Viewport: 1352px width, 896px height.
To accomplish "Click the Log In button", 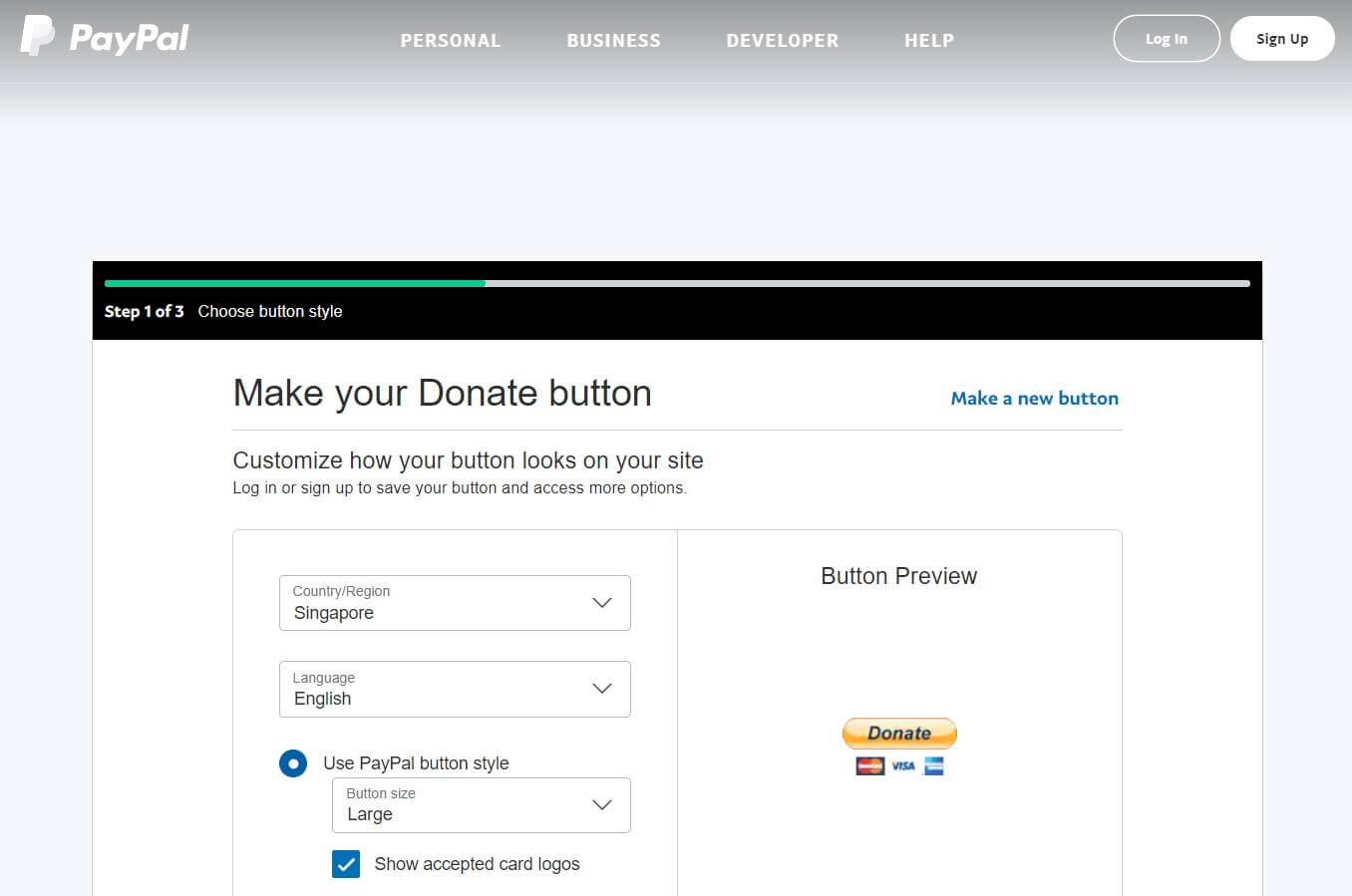I will 1167,39.
